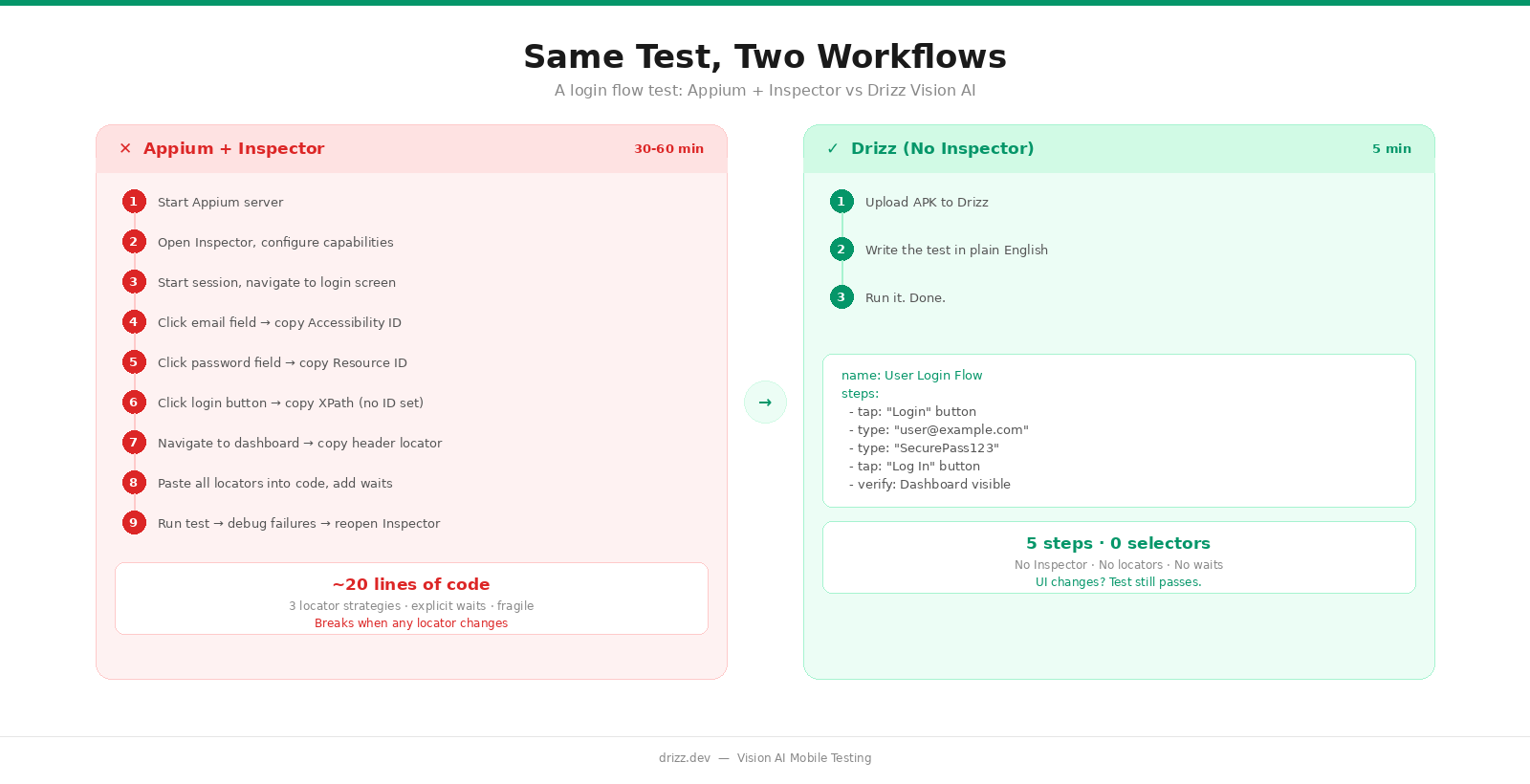Click the text "Run it. Done."
Viewport: 1530px width, 784px height.
coord(906,297)
